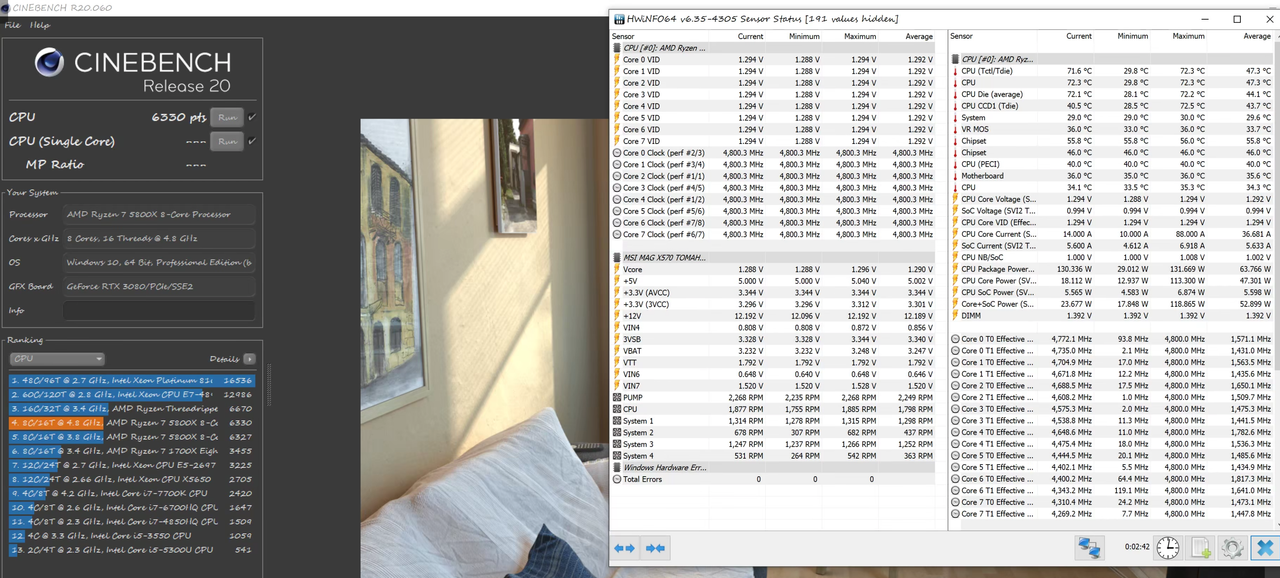Select the System 1 fan row
Viewport: 1280px width, 578px height.
pyautogui.click(x=773, y=421)
